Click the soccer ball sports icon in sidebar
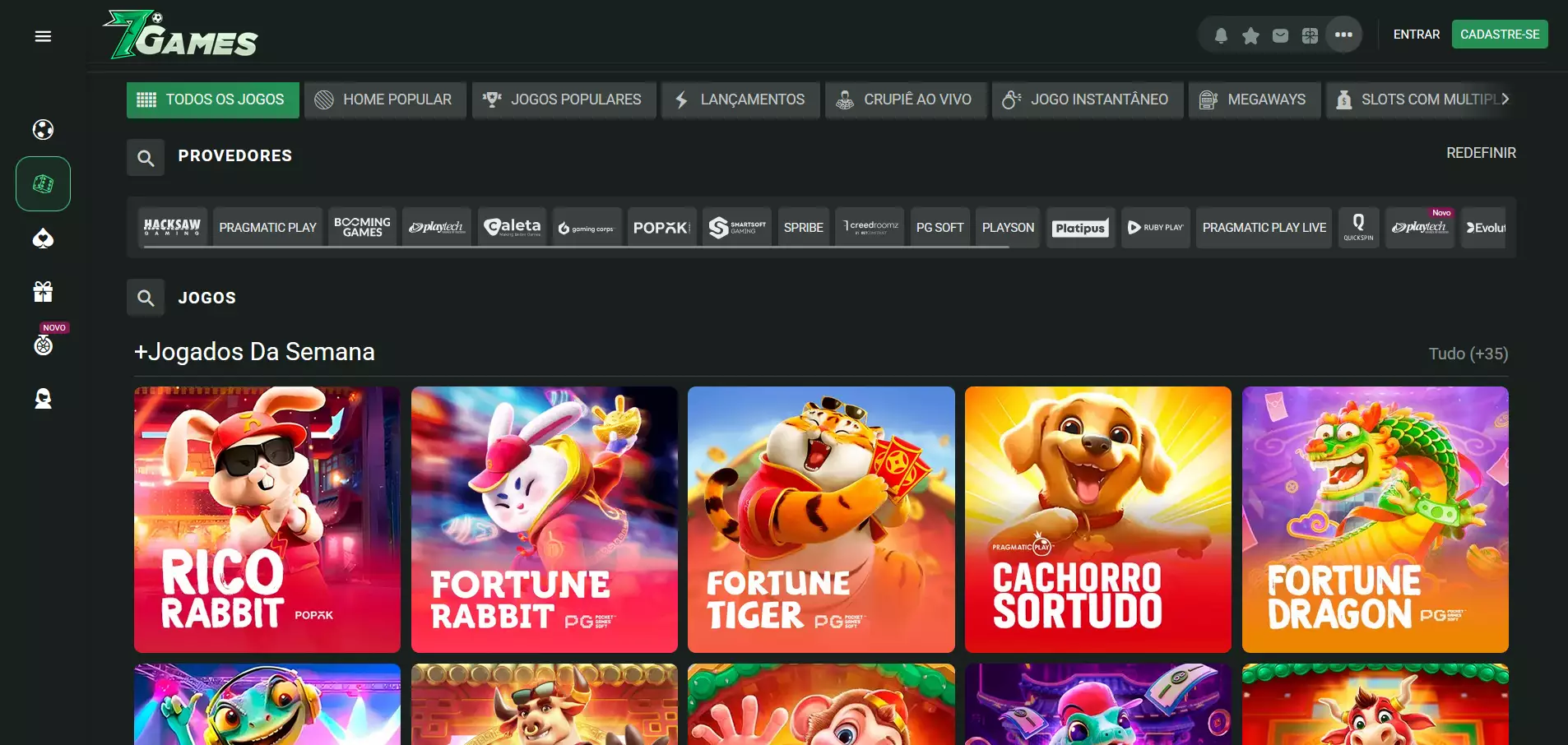The height and width of the screenshot is (745, 1568). point(43,130)
